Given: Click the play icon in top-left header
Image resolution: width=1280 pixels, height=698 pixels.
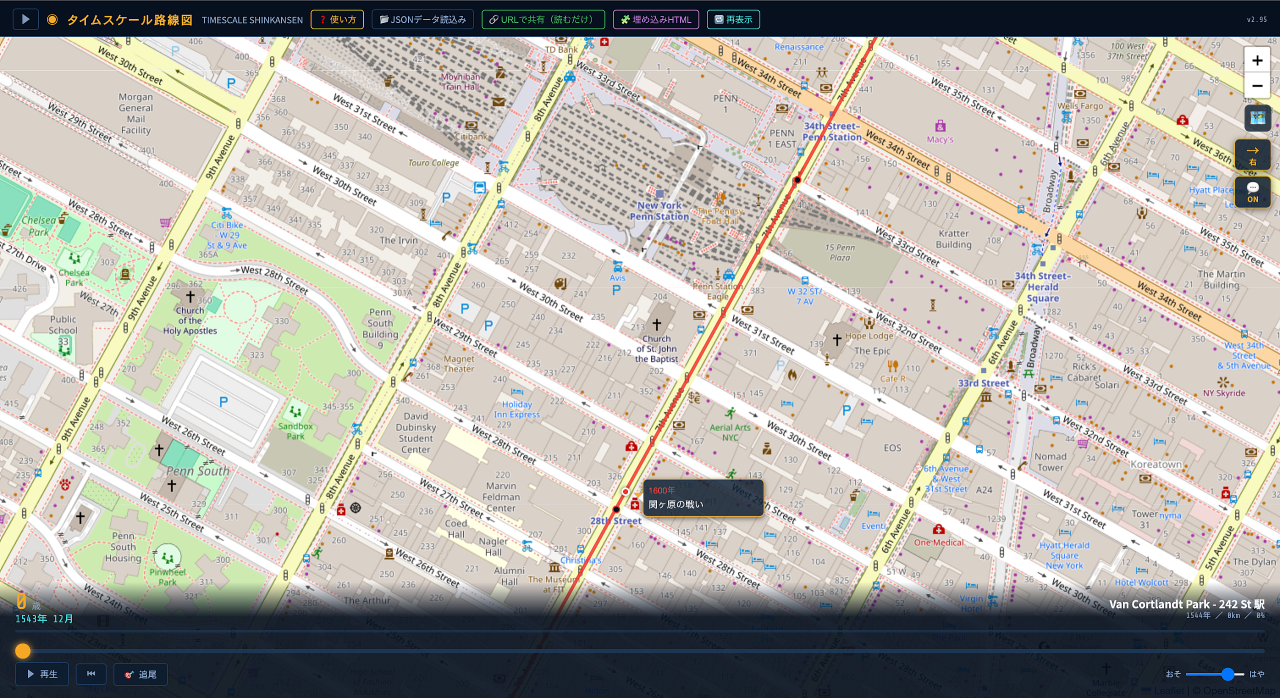Looking at the screenshot, I should [x=25, y=19].
